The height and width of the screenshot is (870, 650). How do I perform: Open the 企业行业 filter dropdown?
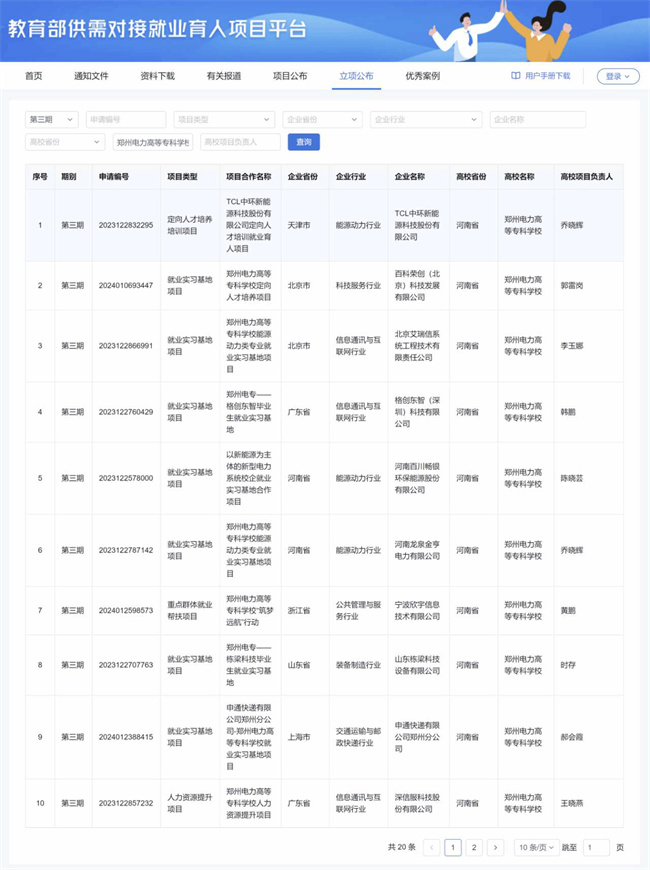point(425,120)
